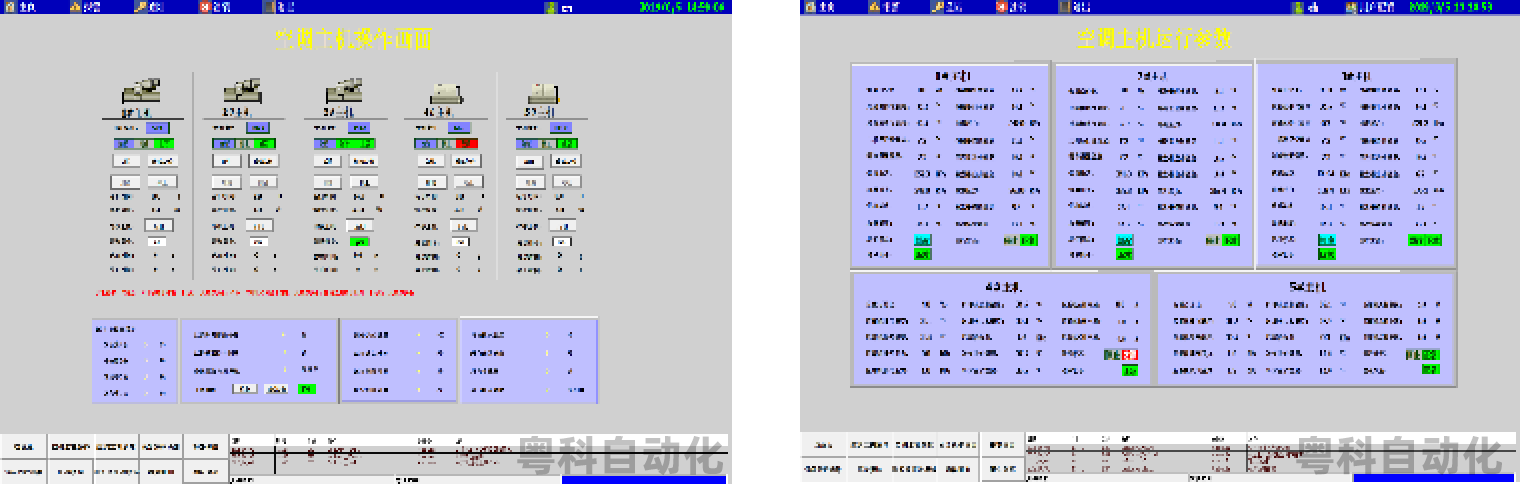
Task: Click cyan status box in first unit parameters panel
Action: (x=923, y=240)
